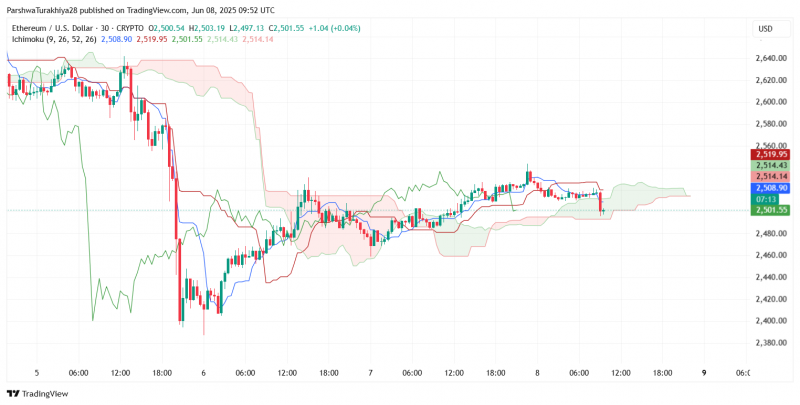The height and width of the screenshot is (405, 800).
Task: Click the blue 2,508.90 price label
Action: click(769, 188)
